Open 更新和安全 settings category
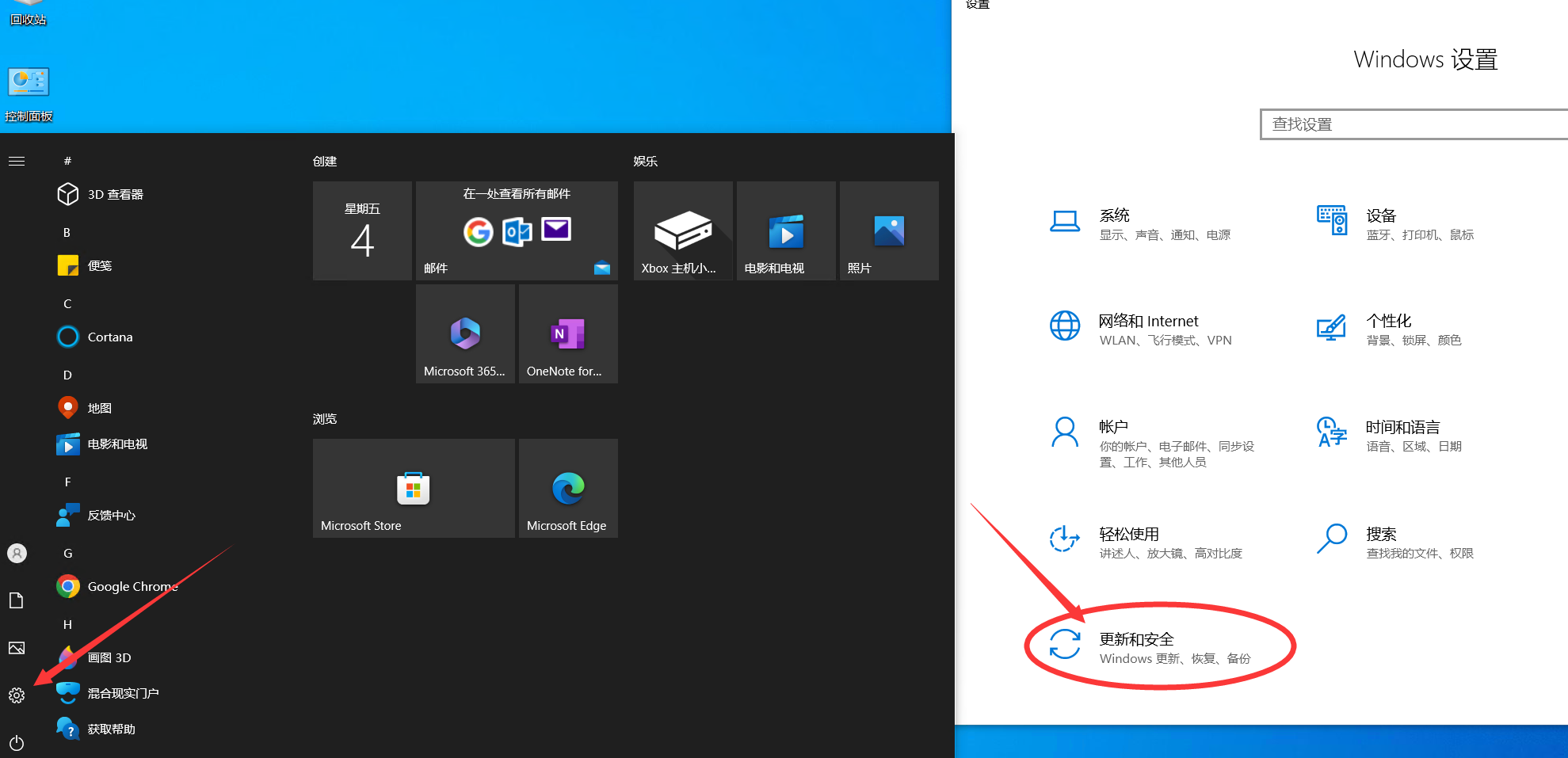Viewport: 1568px width, 758px height. pyautogui.click(x=1150, y=647)
